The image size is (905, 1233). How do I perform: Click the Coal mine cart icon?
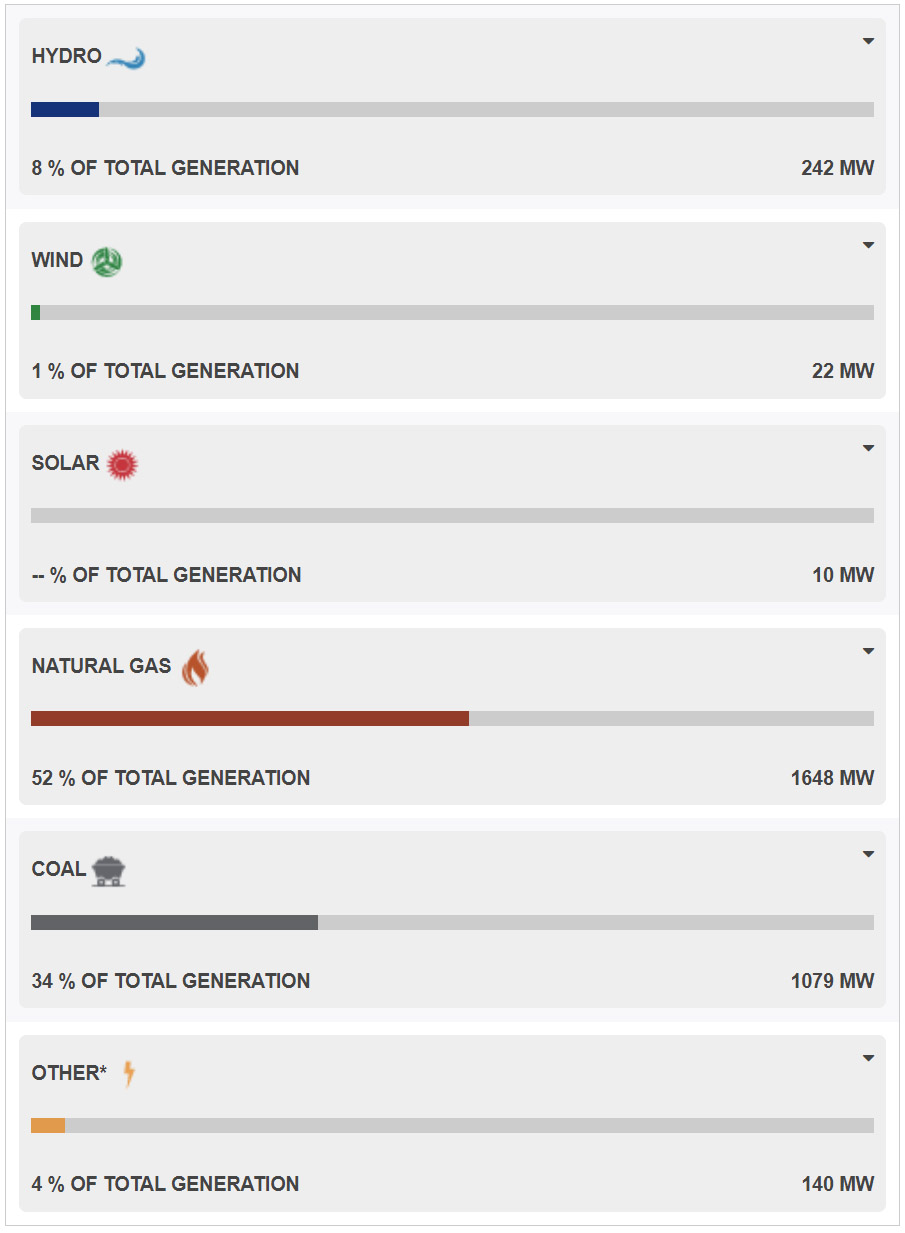[109, 871]
